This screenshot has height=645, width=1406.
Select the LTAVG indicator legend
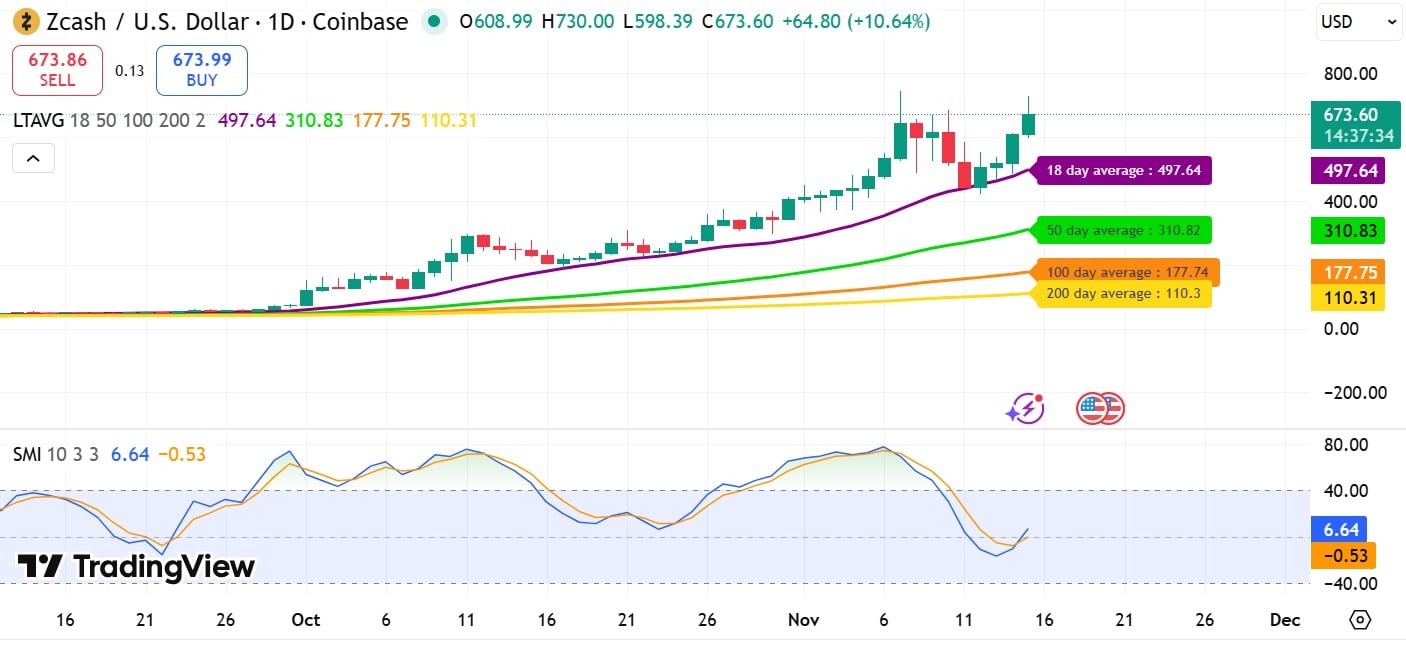38,119
